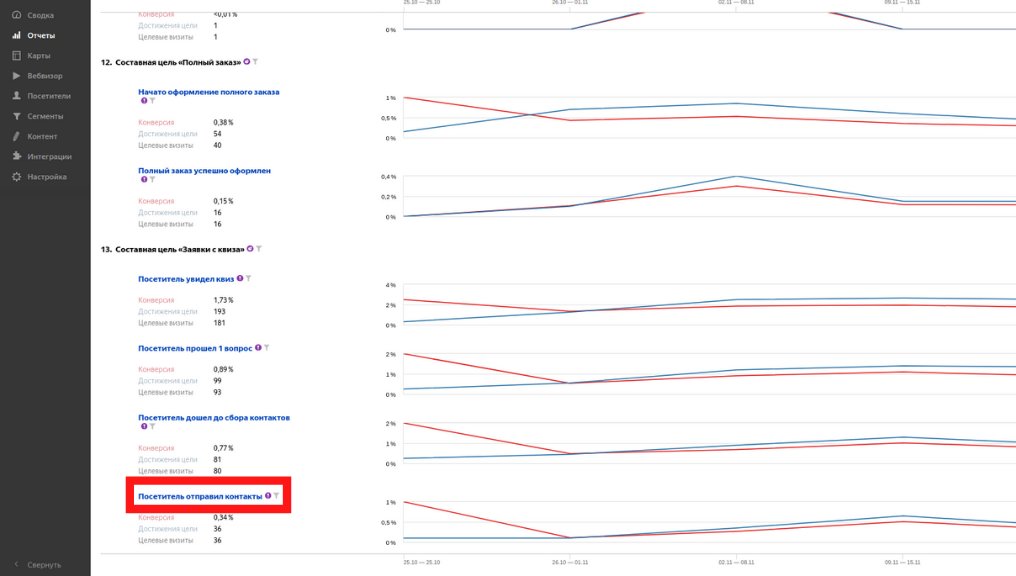Launch Вебвизор from the sidebar

coord(44,76)
